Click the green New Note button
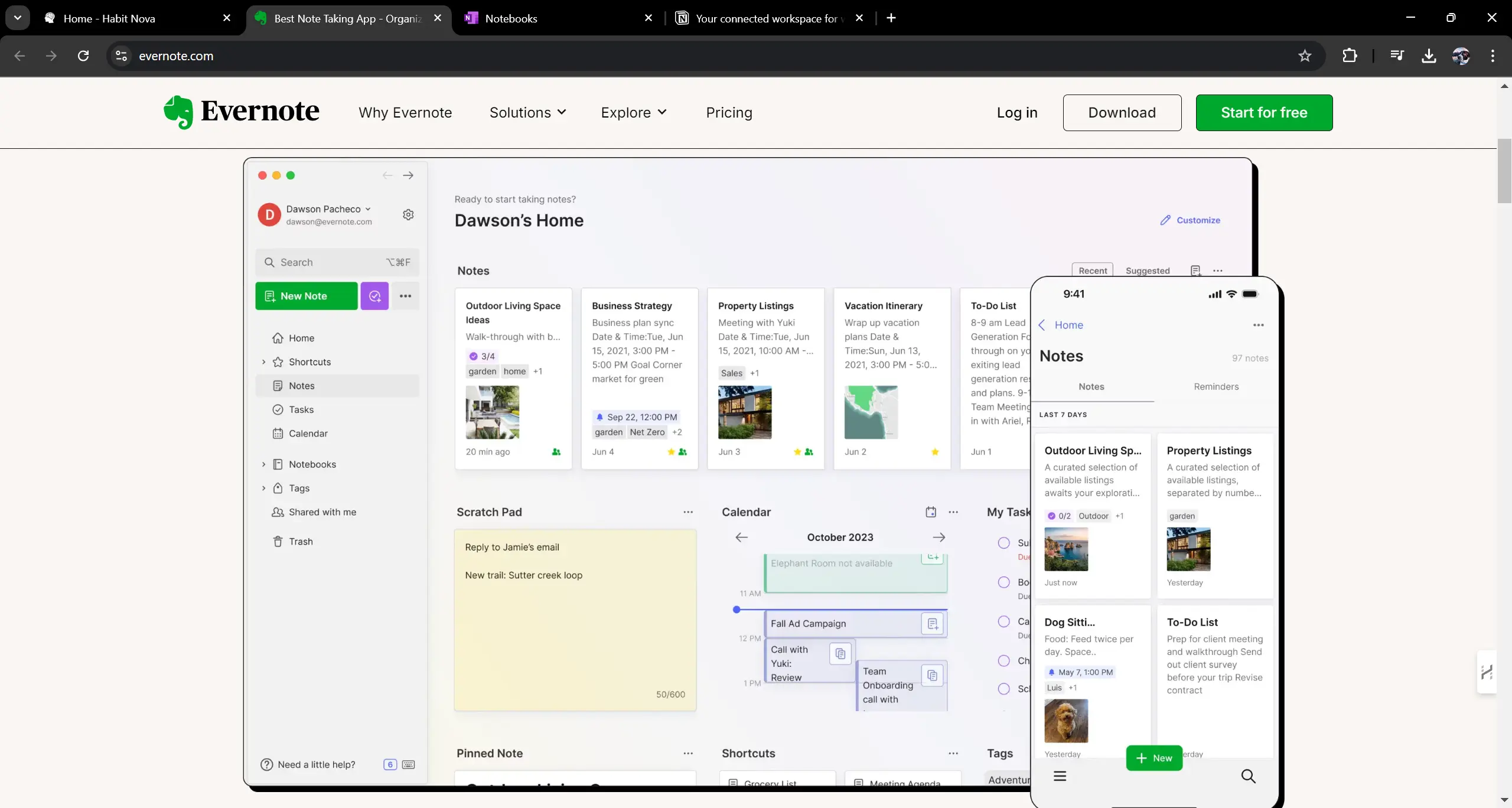The image size is (1512, 808). click(306, 296)
